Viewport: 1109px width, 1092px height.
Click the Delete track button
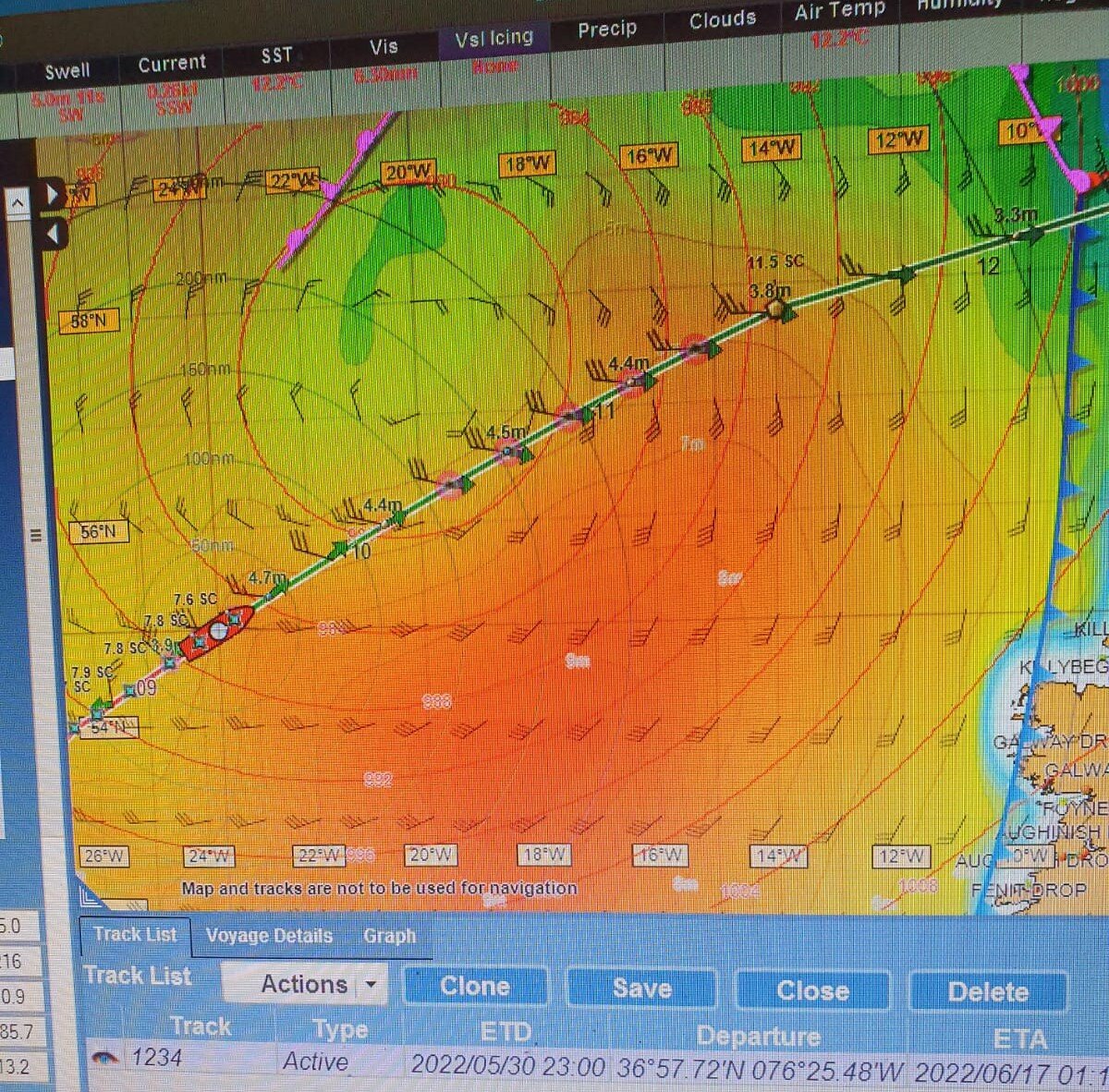pos(988,993)
